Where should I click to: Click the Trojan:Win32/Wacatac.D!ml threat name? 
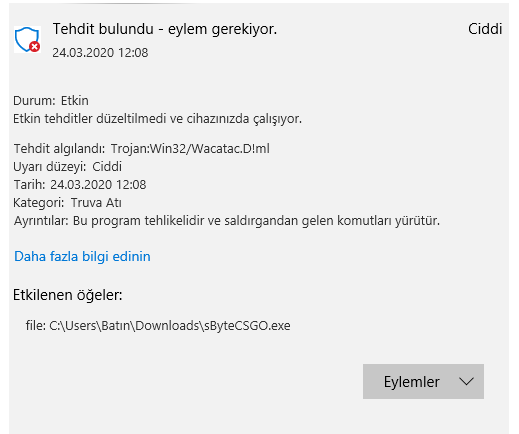pyautogui.click(x=190, y=149)
